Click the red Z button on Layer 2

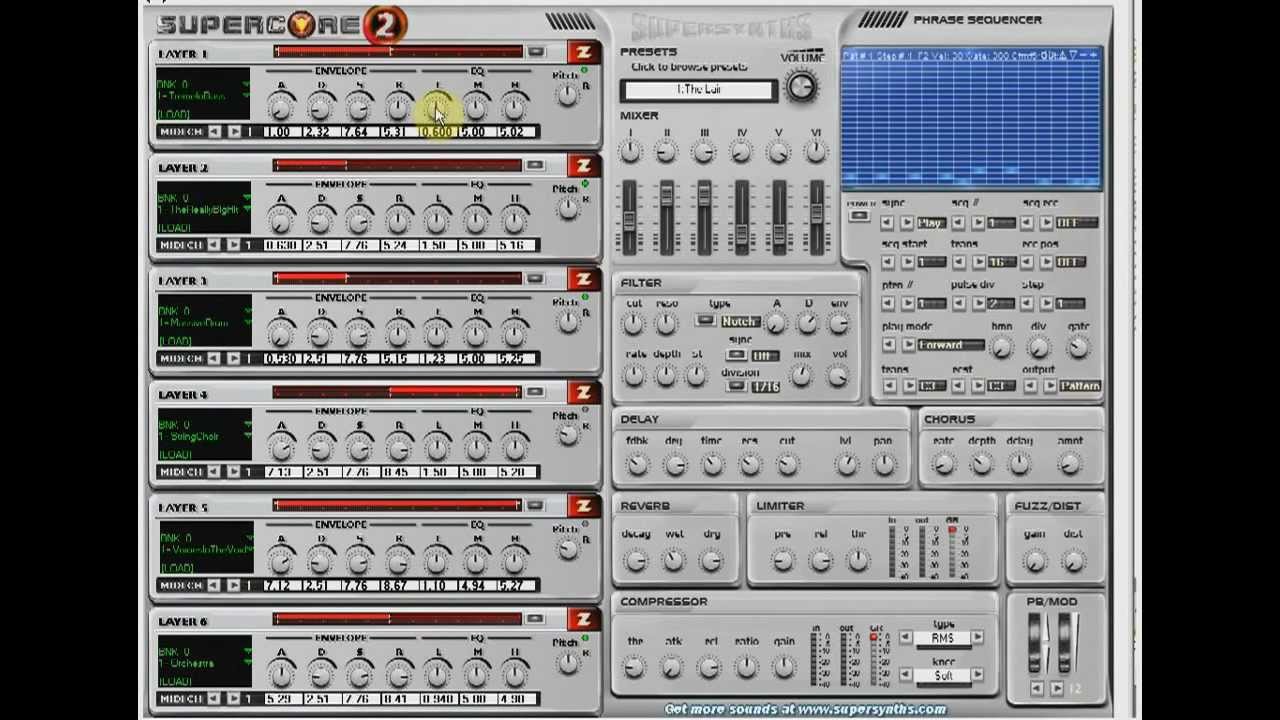click(582, 165)
